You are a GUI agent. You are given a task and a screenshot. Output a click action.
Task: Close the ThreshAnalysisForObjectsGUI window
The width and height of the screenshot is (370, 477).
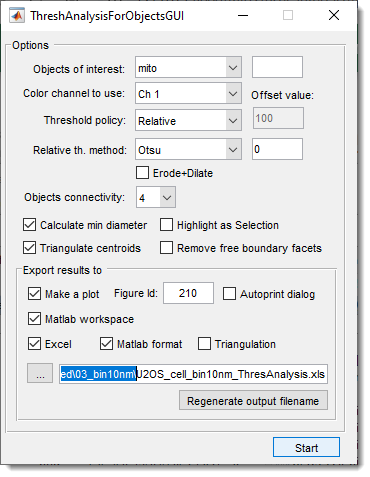pos(334,15)
